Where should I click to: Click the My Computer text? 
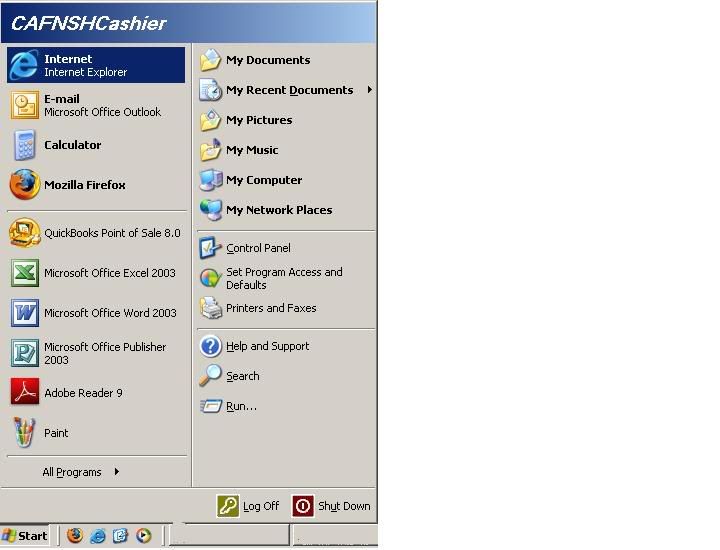coord(264,180)
